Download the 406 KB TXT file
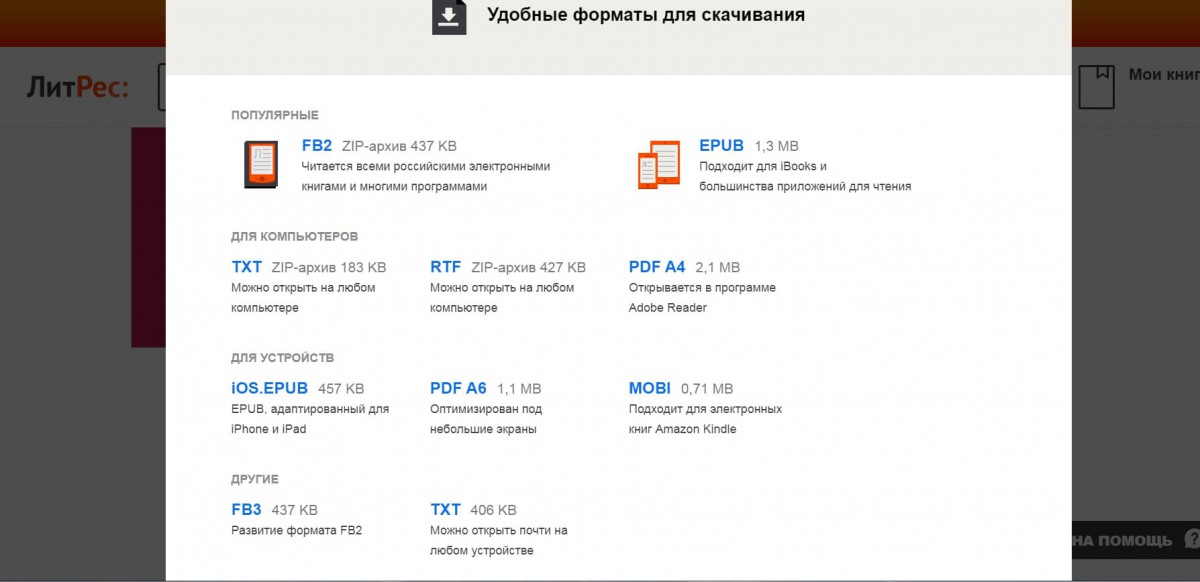 [446, 509]
